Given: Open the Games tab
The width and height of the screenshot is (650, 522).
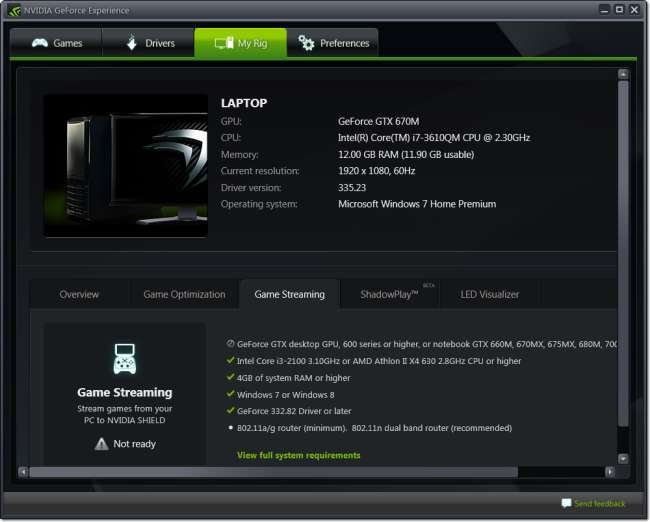Looking at the screenshot, I should click(56, 43).
